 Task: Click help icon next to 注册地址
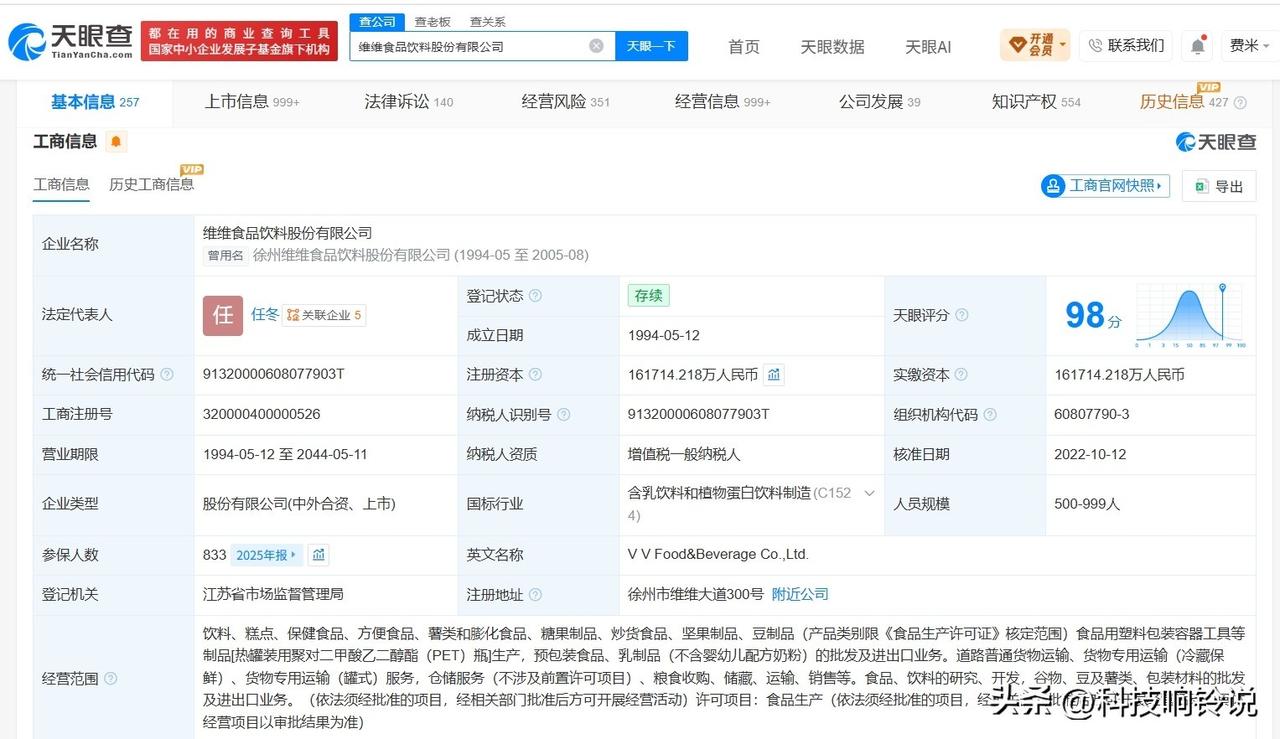(535, 595)
